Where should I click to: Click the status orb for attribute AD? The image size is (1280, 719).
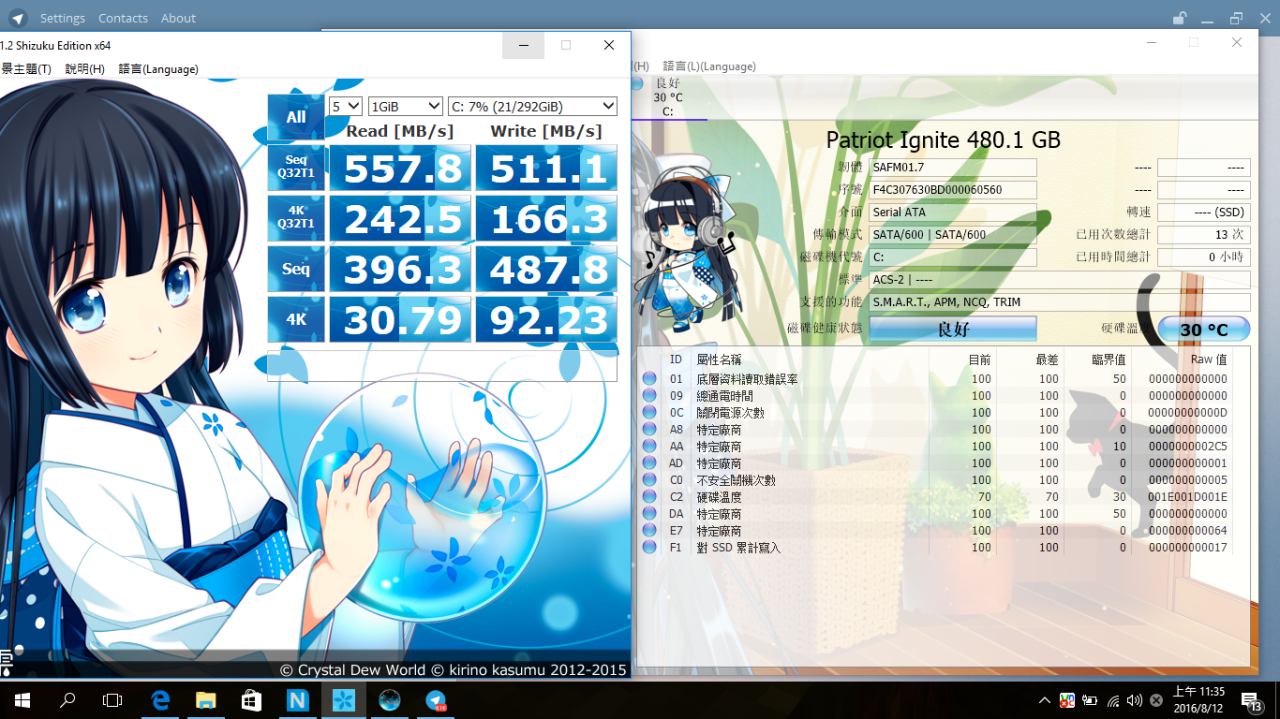pyautogui.click(x=649, y=463)
